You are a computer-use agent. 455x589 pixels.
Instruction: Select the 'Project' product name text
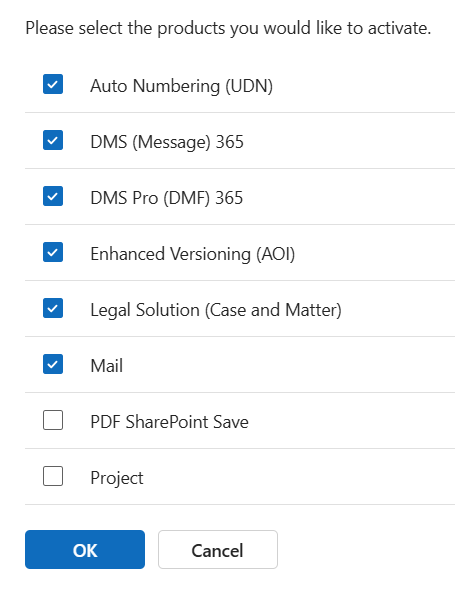117,478
